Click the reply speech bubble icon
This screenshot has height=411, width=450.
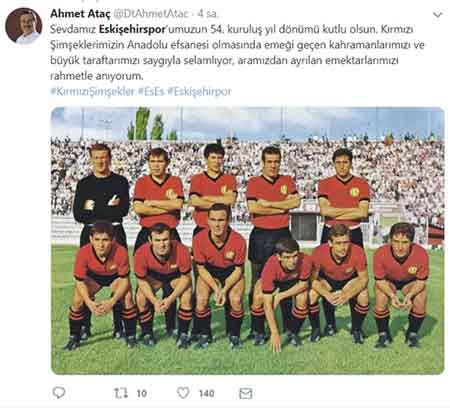[x=59, y=393]
